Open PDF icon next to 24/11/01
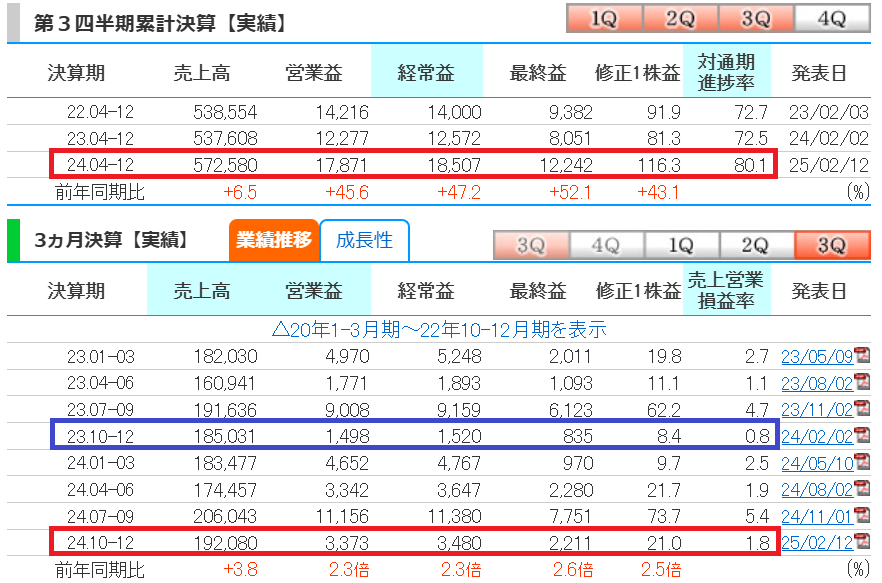 pyautogui.click(x=862, y=514)
